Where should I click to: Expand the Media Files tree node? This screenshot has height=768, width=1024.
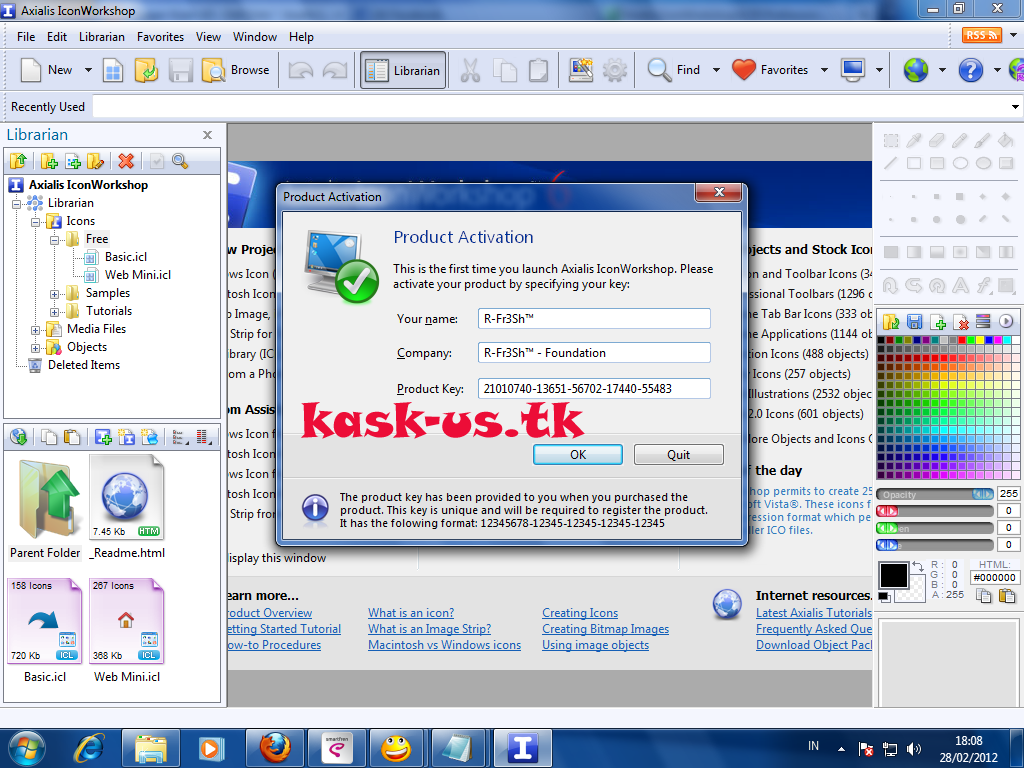[36, 330]
